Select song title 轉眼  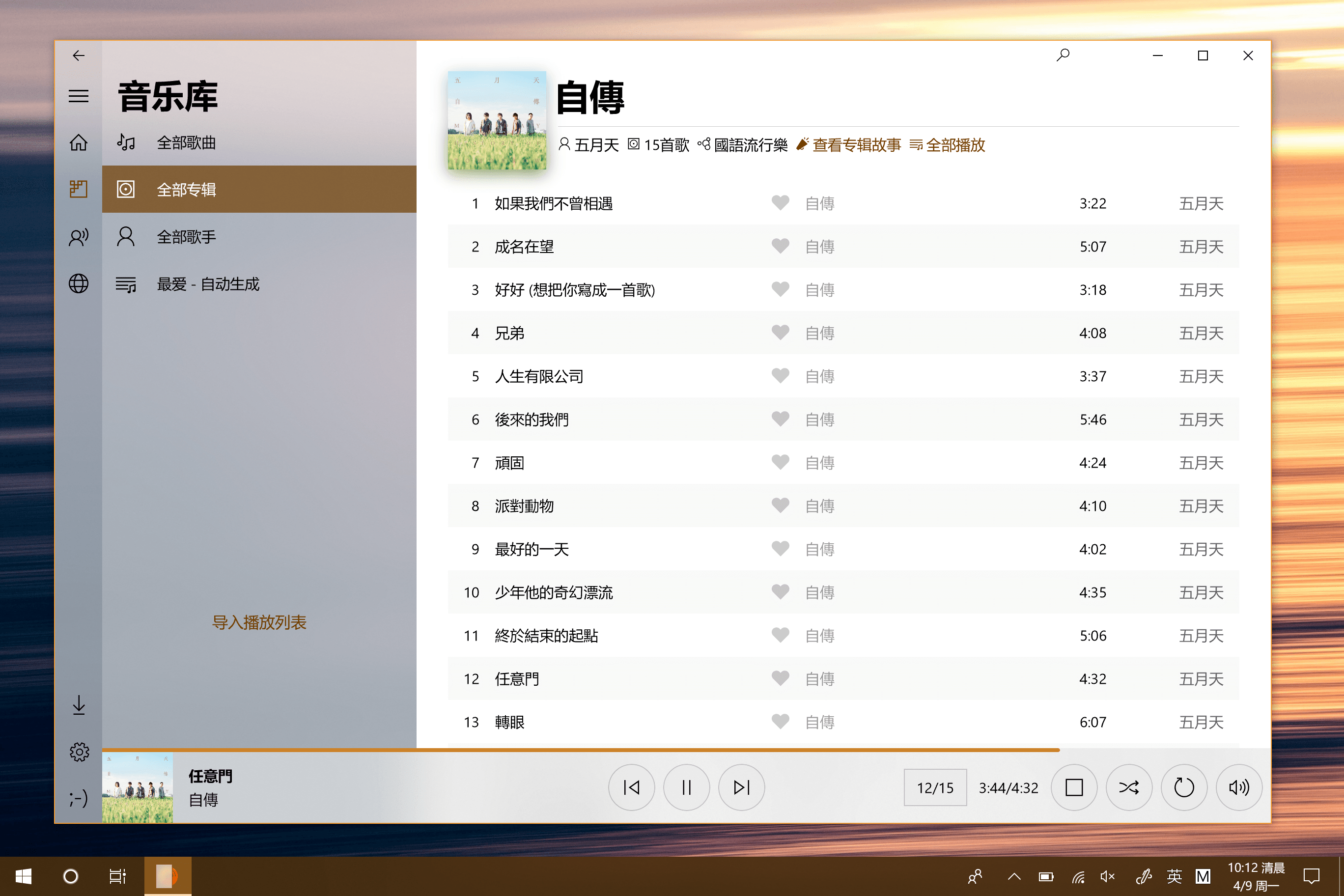pos(509,722)
